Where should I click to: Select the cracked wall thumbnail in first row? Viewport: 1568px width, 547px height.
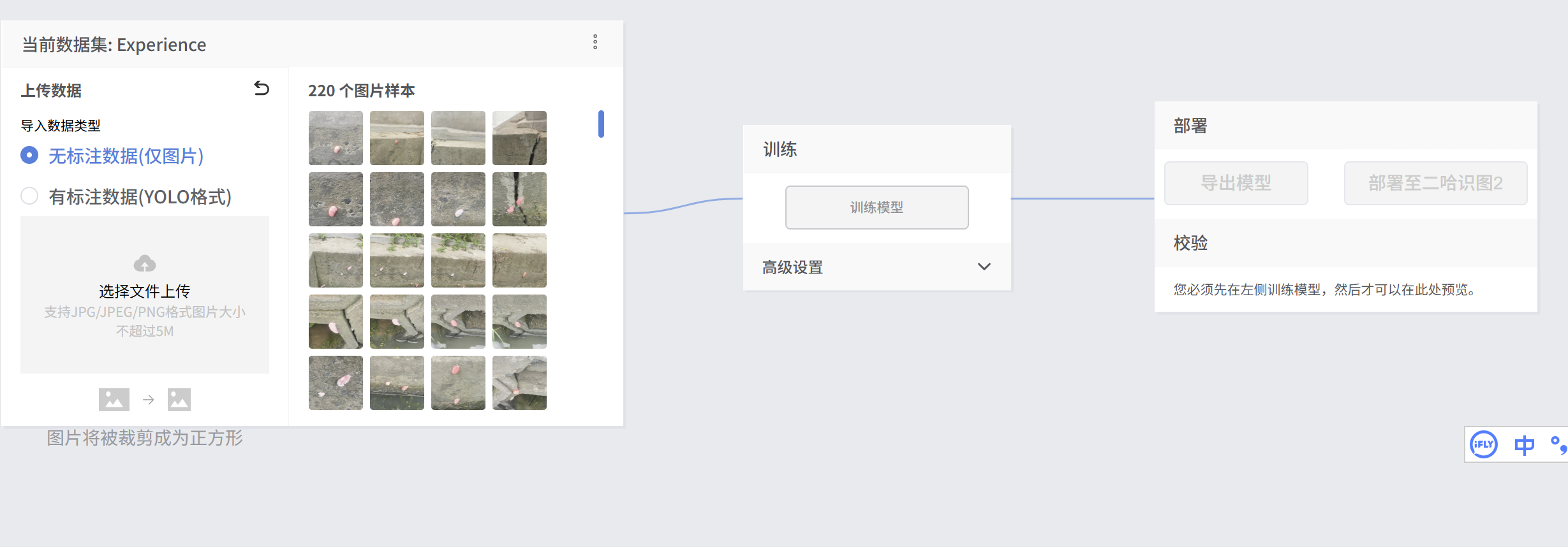tap(519, 138)
